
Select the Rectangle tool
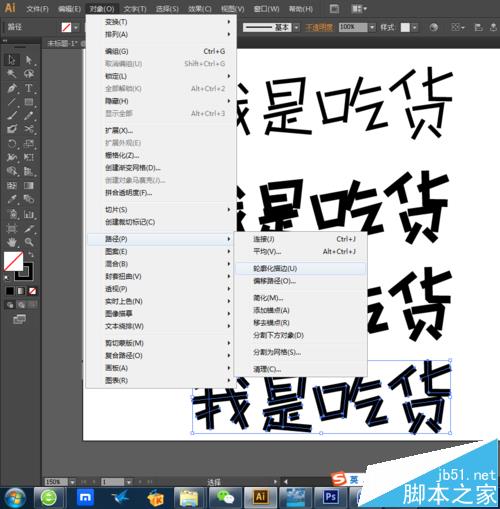pos(29,102)
